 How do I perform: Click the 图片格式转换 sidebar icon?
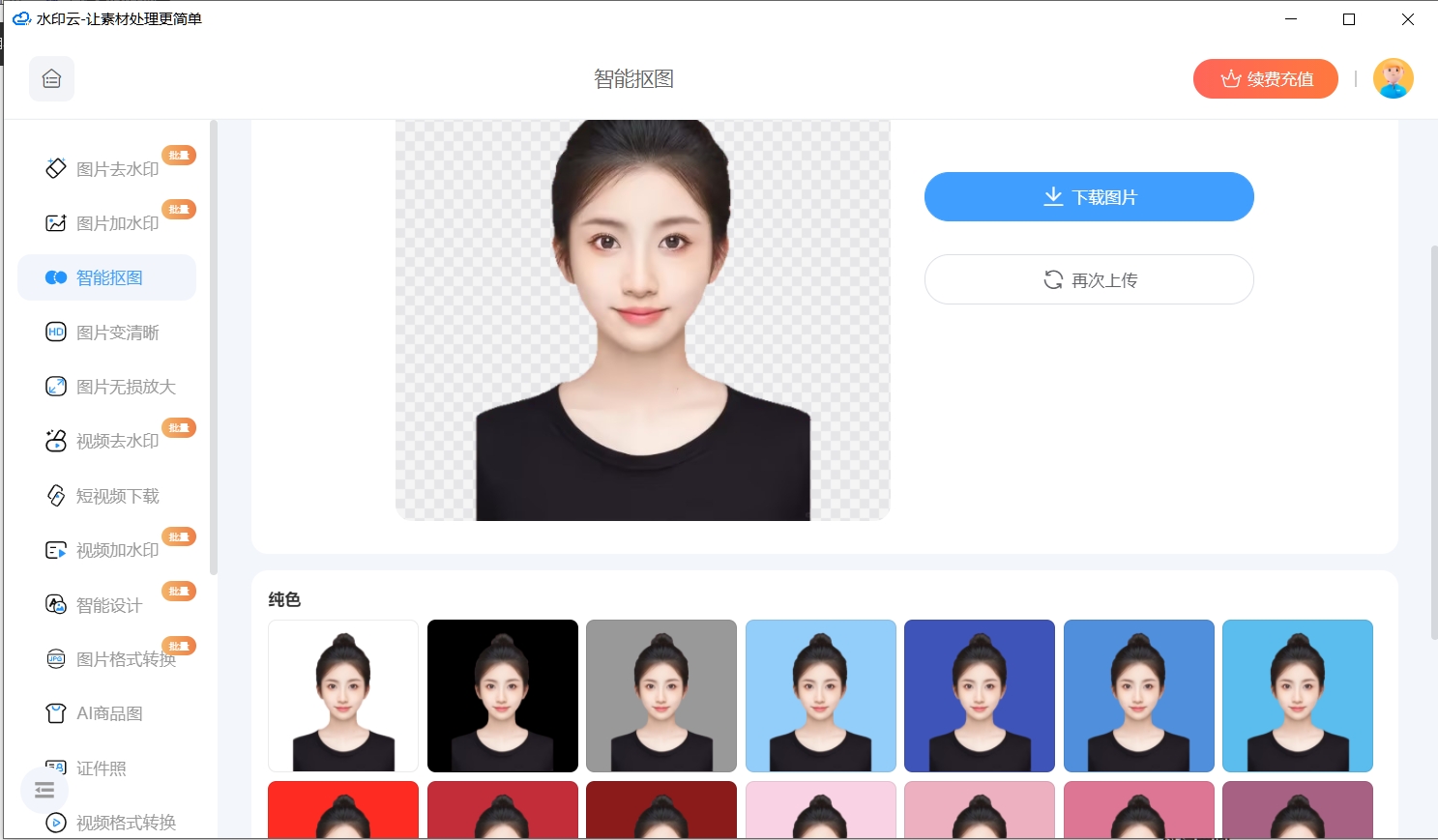(x=56, y=659)
